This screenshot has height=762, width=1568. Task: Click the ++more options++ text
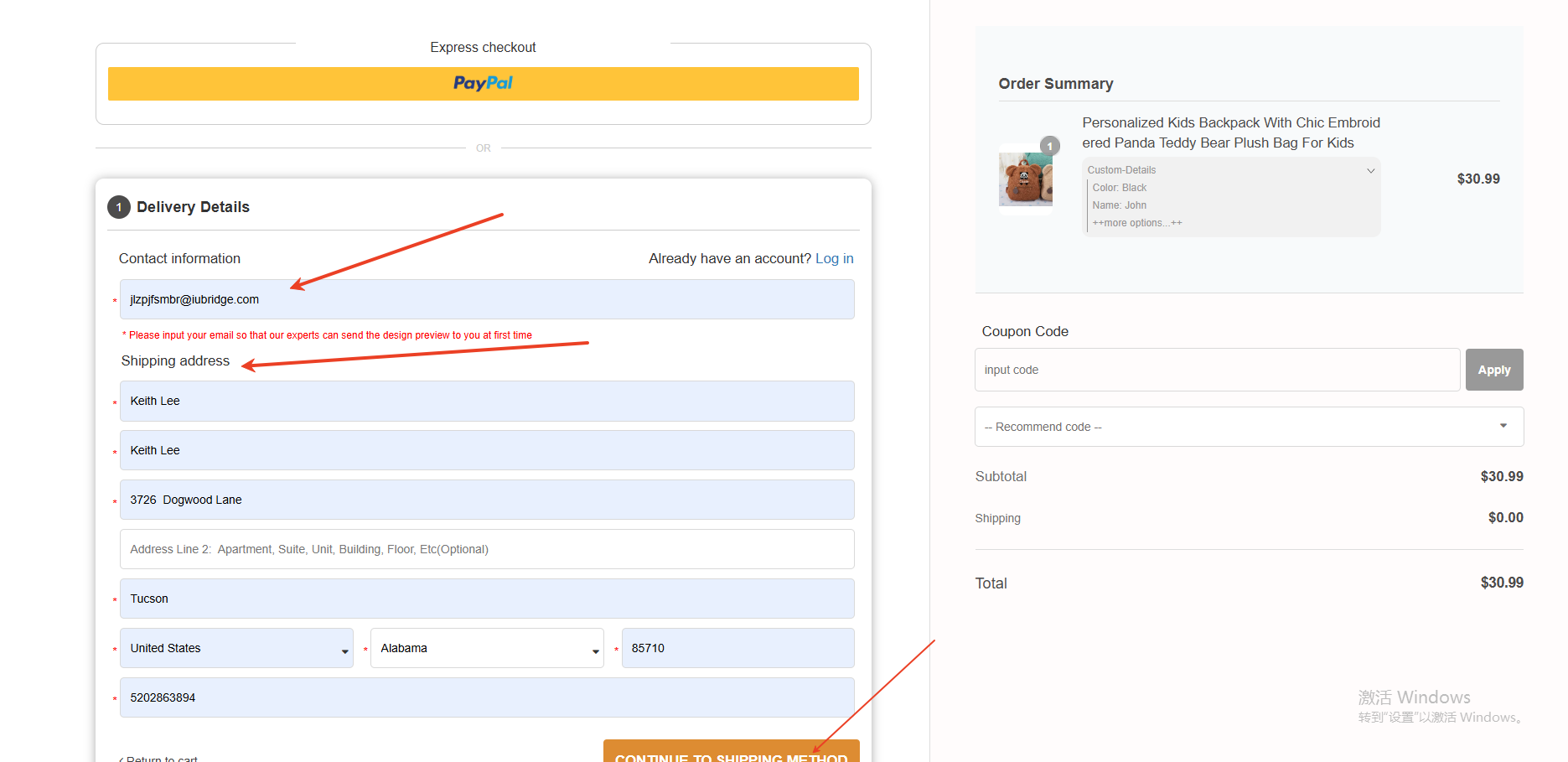1136,223
